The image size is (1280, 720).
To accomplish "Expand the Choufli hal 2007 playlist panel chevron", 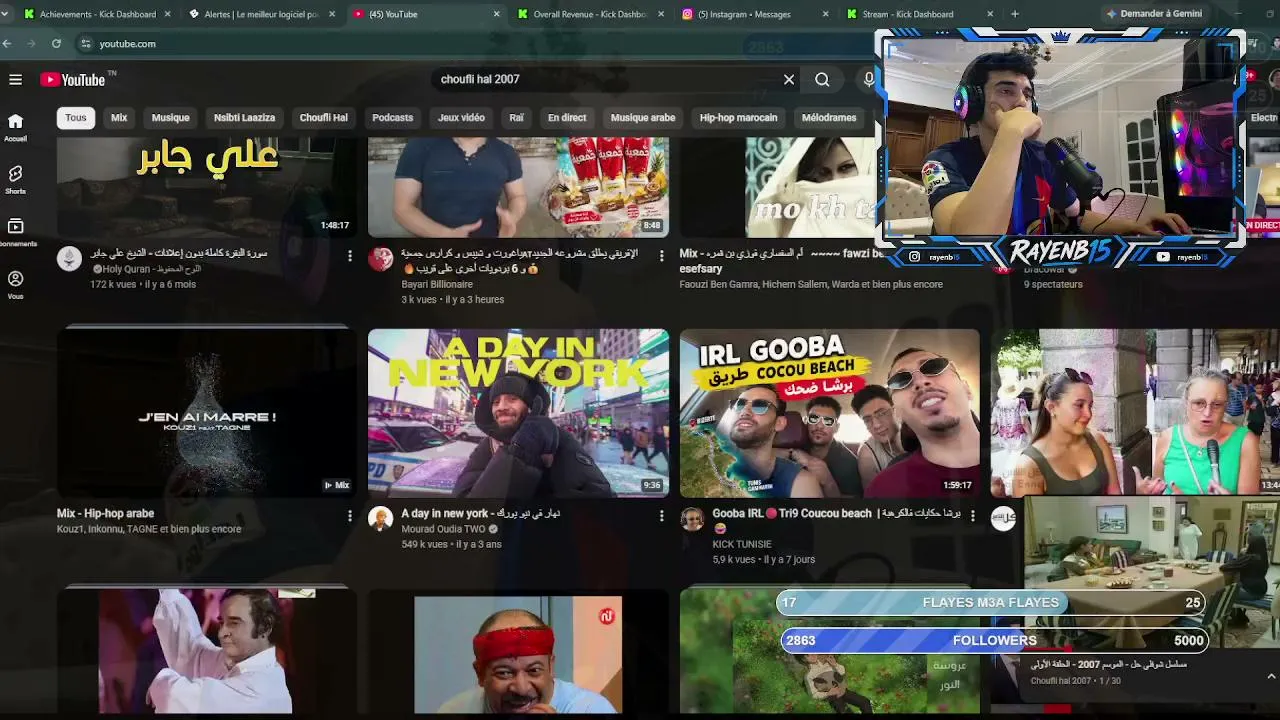I will click(x=1270, y=676).
